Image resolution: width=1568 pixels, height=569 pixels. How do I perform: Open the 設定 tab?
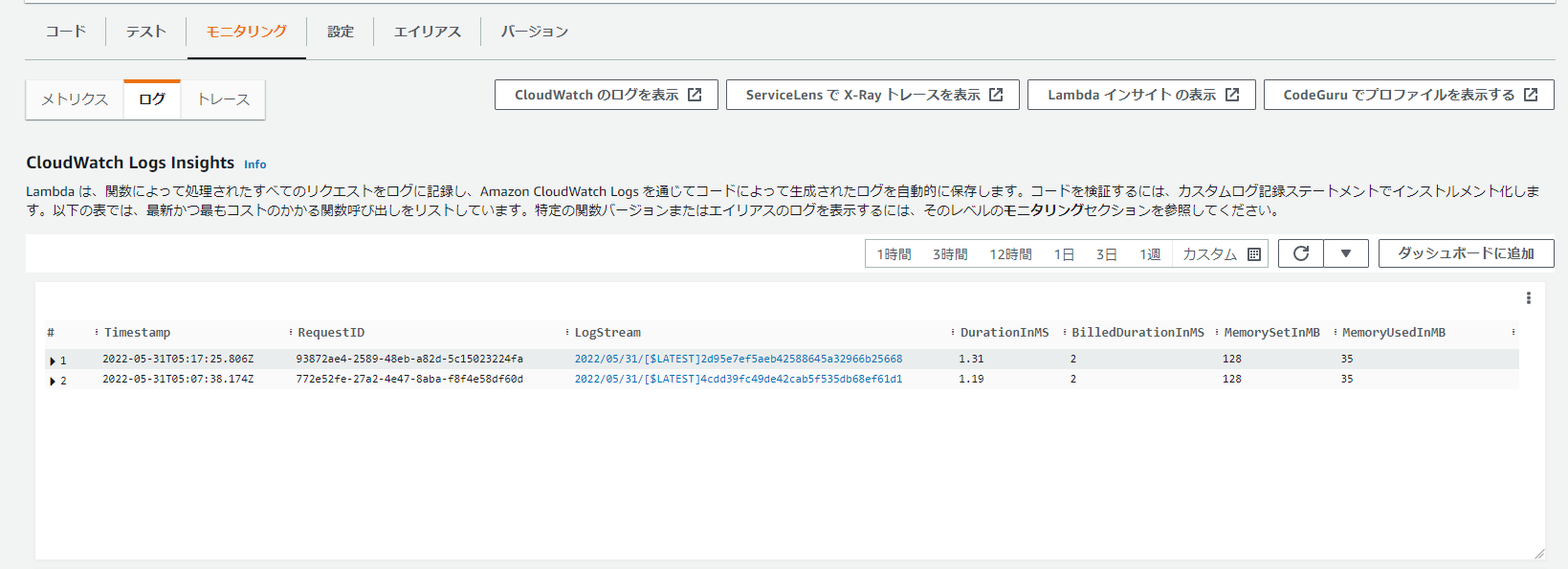[x=341, y=32]
